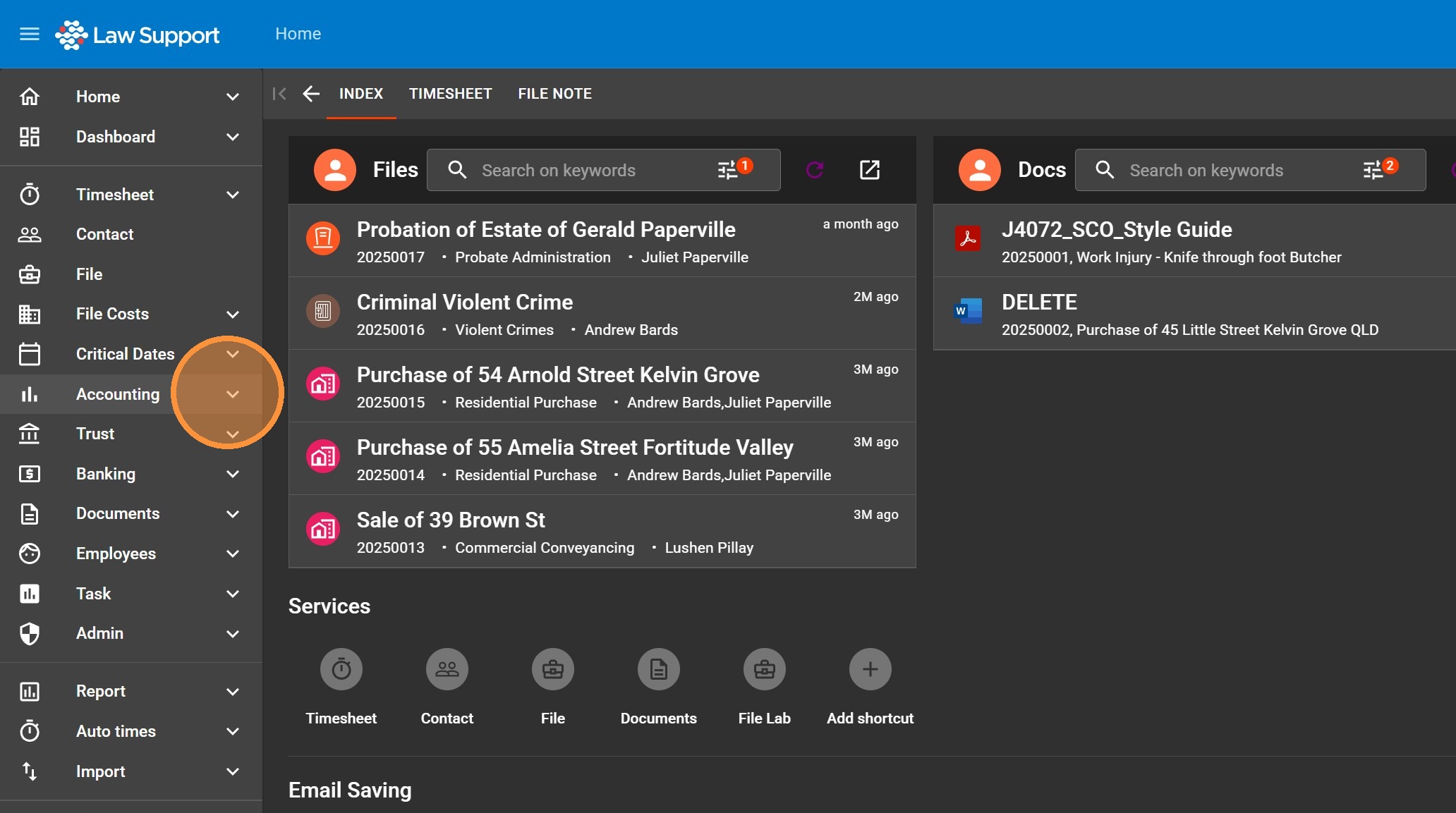Open Docs search filter options
Screen dimensions: 1456x813
(x=1373, y=170)
